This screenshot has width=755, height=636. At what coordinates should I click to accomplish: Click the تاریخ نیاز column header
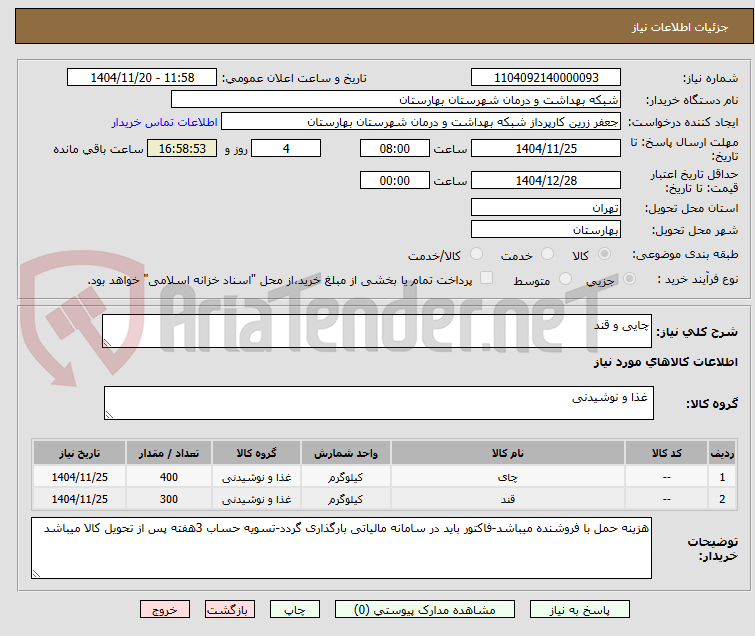[79, 453]
